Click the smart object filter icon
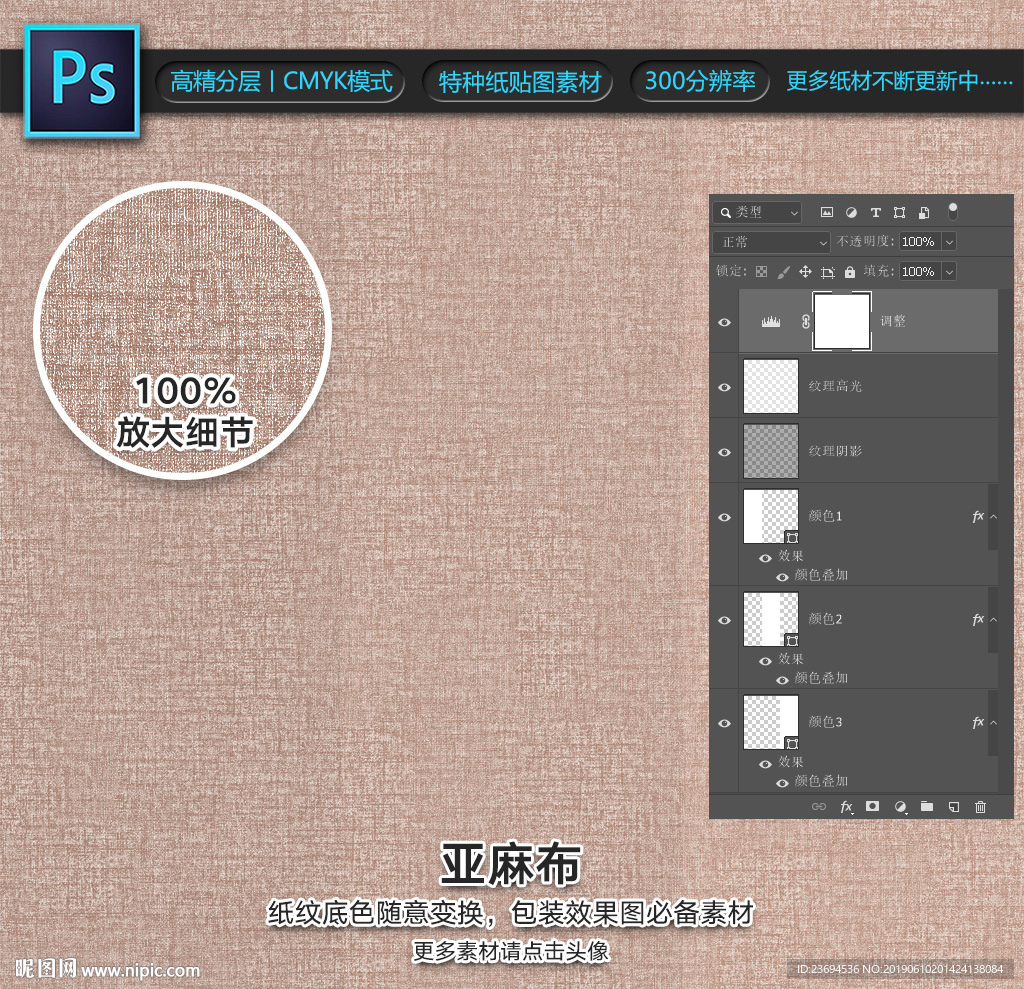This screenshot has height=989, width=1024. tap(923, 212)
